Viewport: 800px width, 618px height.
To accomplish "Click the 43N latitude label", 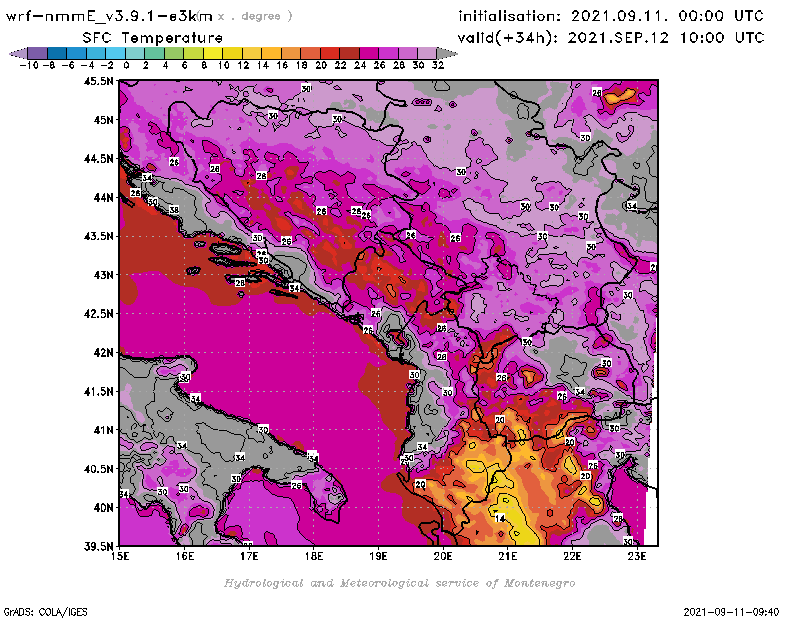I will coord(103,275).
